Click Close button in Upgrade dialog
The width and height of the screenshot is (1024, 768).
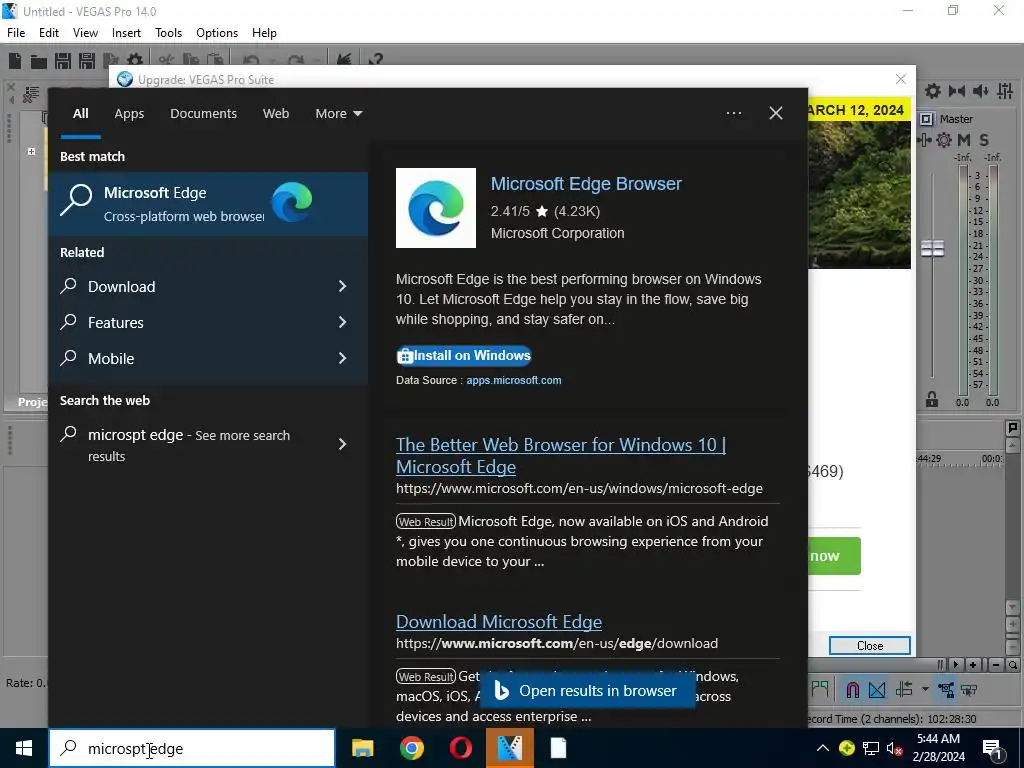point(869,645)
